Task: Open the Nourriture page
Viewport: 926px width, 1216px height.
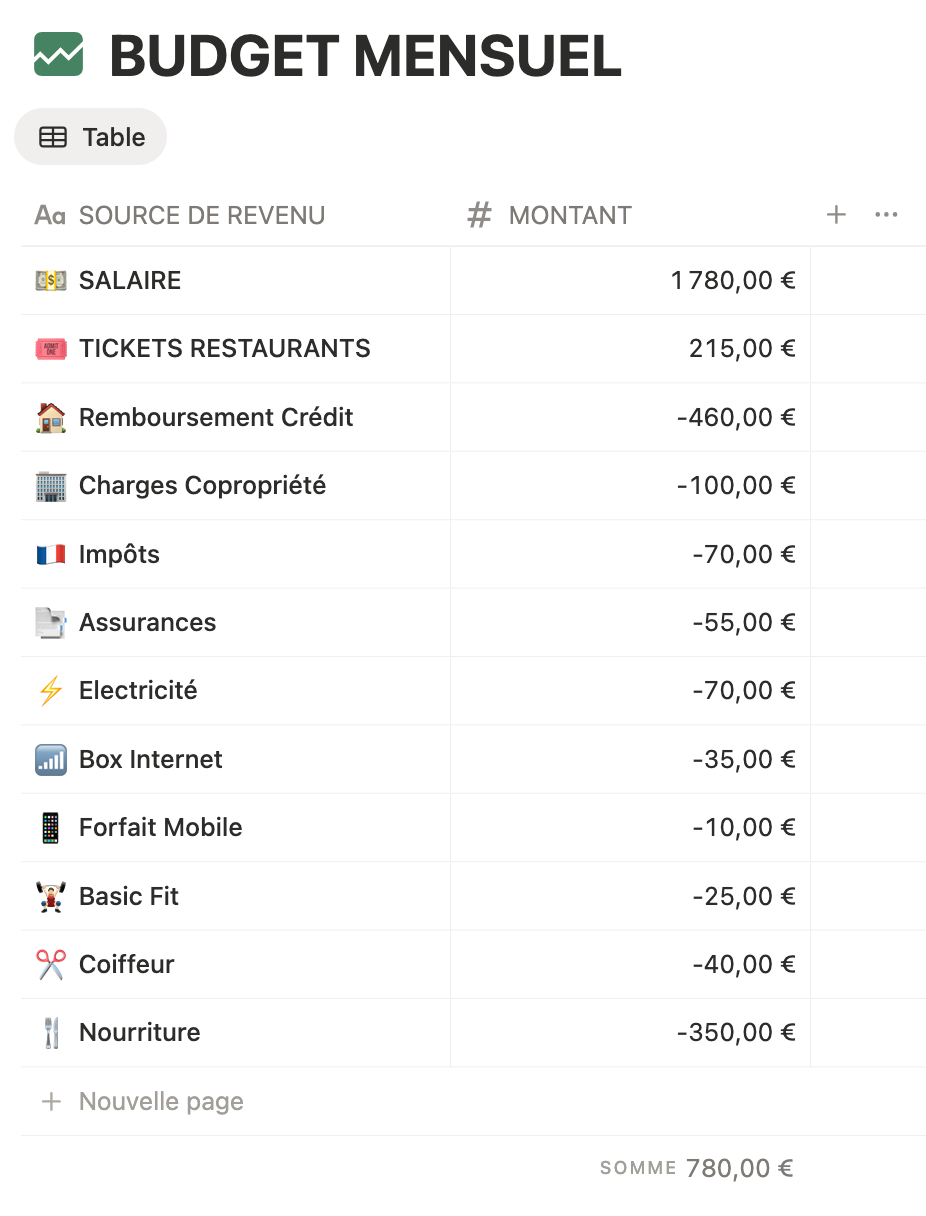Action: [x=140, y=1033]
